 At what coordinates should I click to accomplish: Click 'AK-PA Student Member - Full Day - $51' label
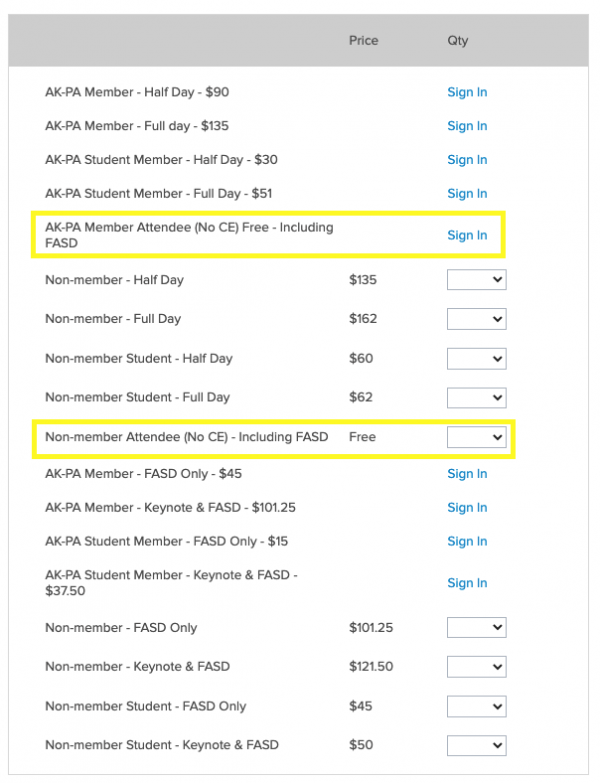pos(159,194)
